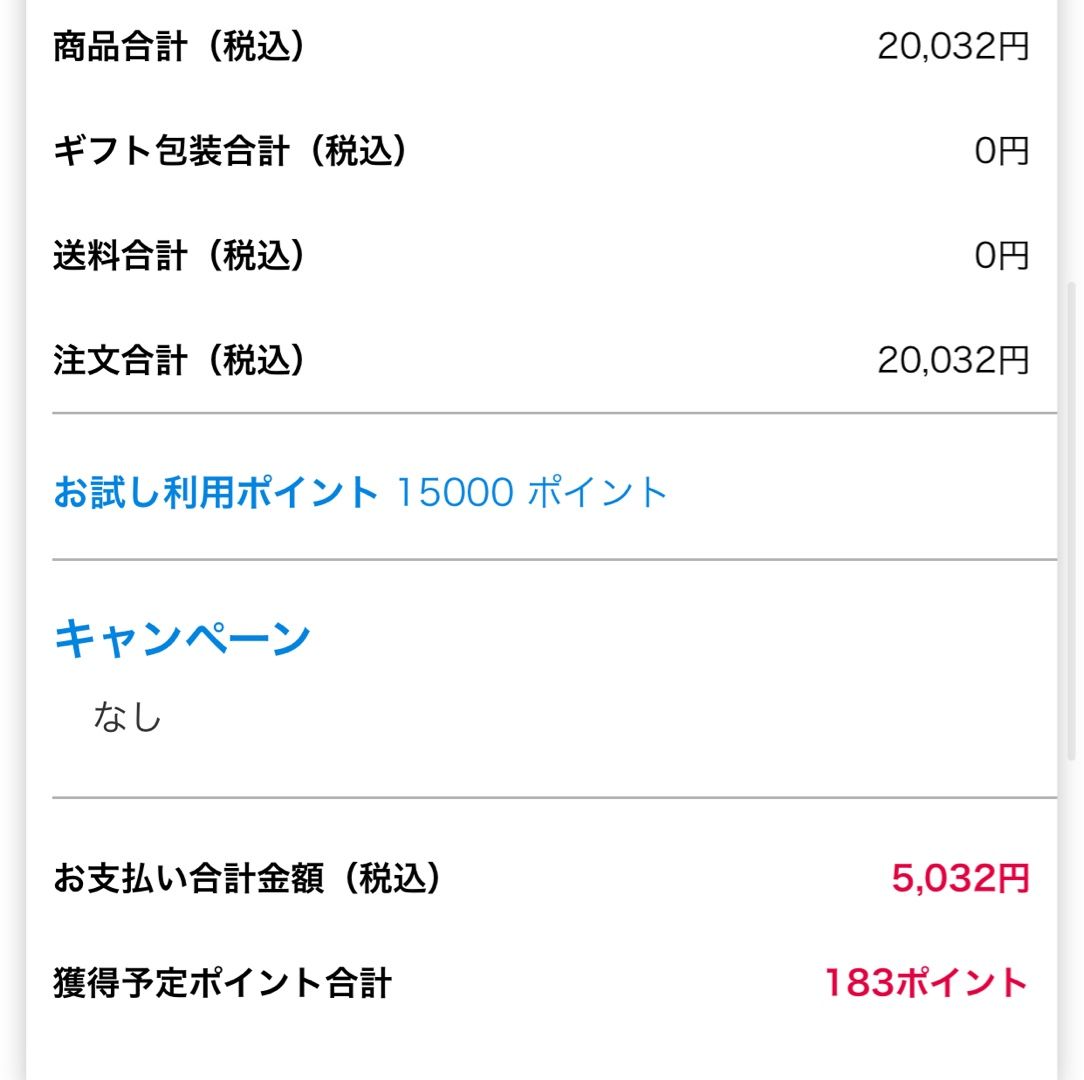Select the 注文合計 amount of 20,032円
The image size is (1084, 1080).
(952, 360)
